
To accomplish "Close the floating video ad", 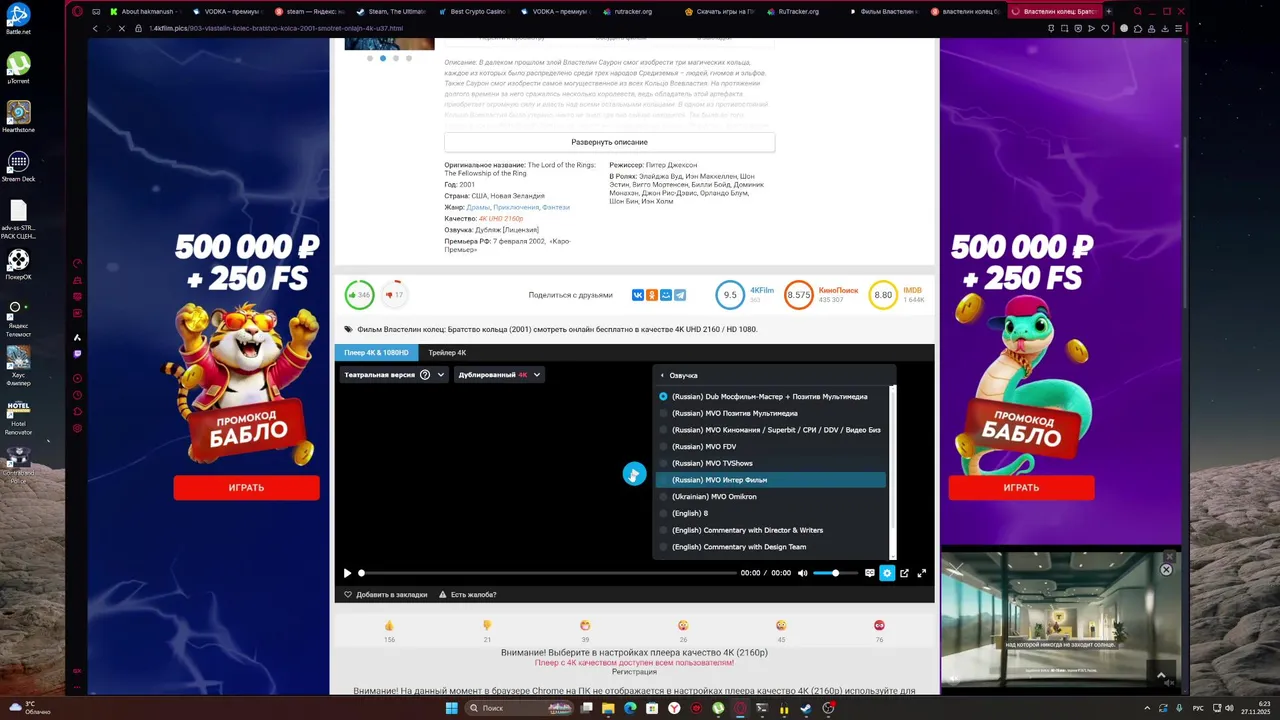I will tap(1166, 569).
